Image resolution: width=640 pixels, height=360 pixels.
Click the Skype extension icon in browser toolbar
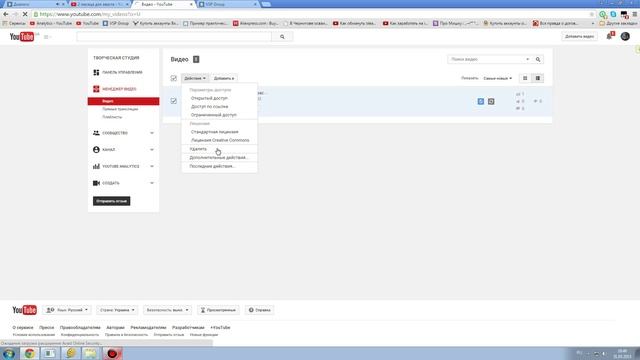point(613,14)
